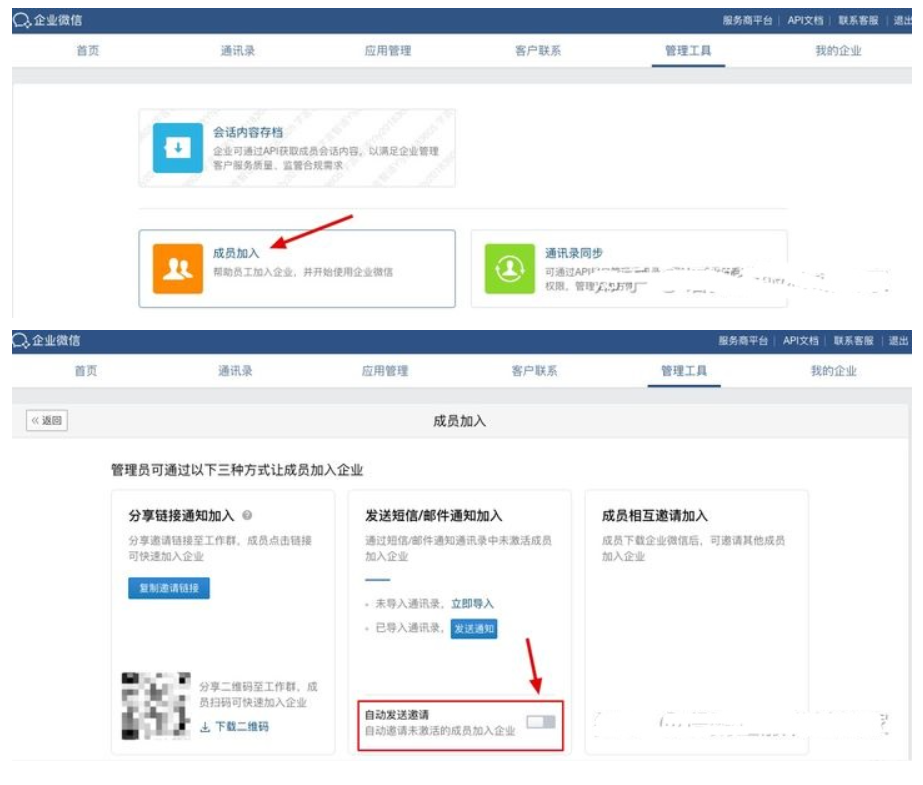The height and width of the screenshot is (785, 923).
Task: Click the 发送通知 button
Action: [474, 628]
